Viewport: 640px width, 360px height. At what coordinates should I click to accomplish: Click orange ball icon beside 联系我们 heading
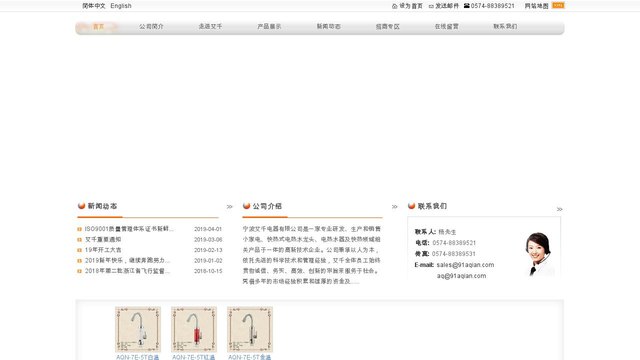pyautogui.click(x=411, y=206)
